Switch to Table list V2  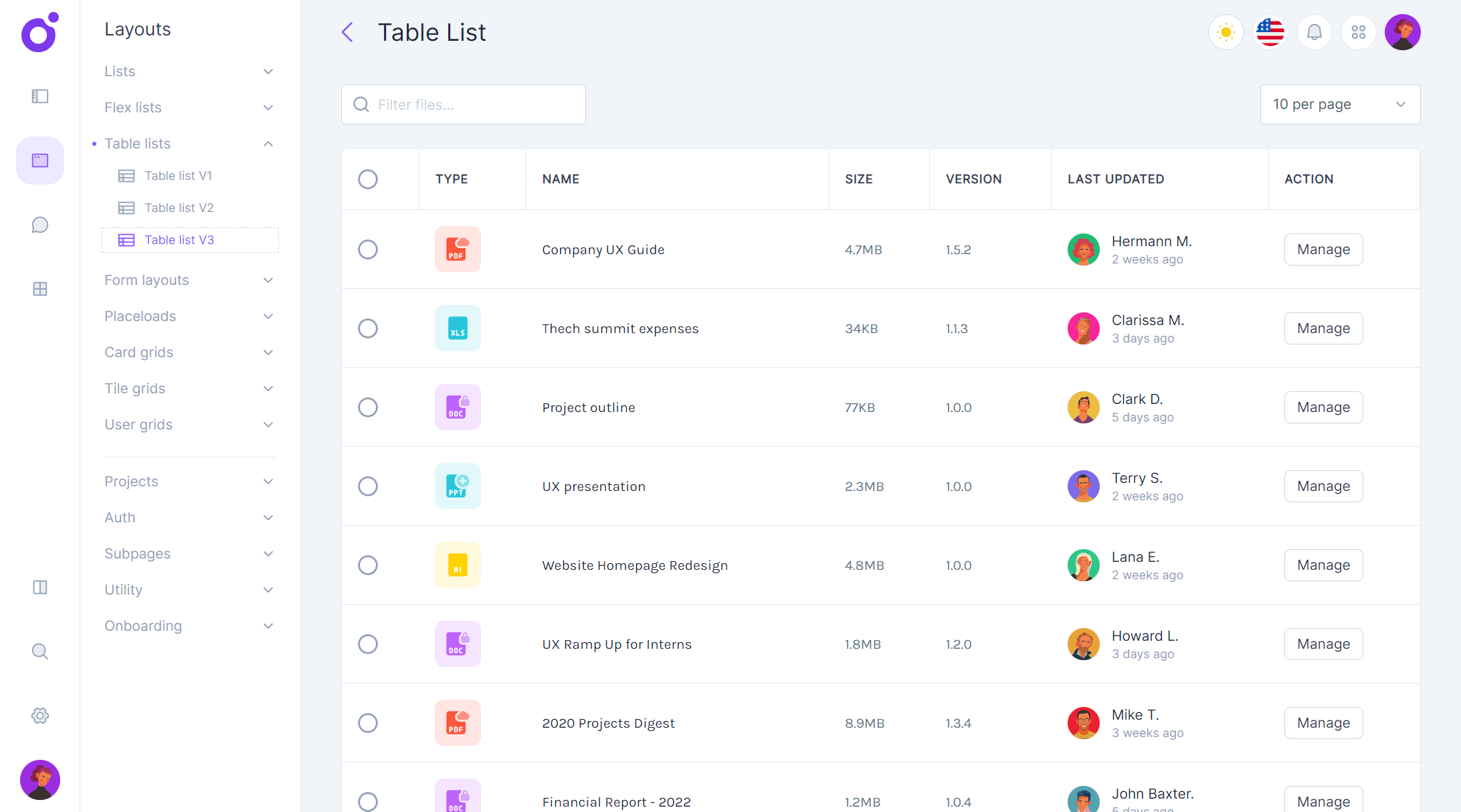click(178, 207)
